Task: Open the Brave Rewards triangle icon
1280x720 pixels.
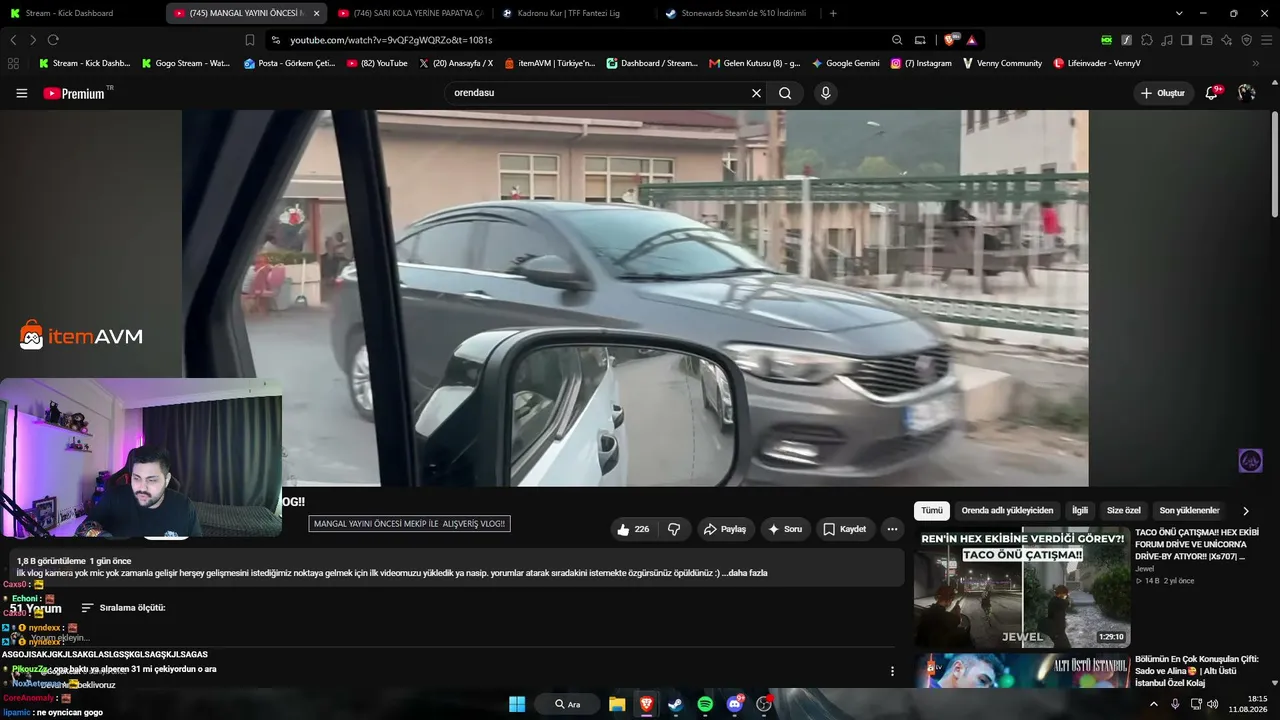Action: tap(971, 40)
